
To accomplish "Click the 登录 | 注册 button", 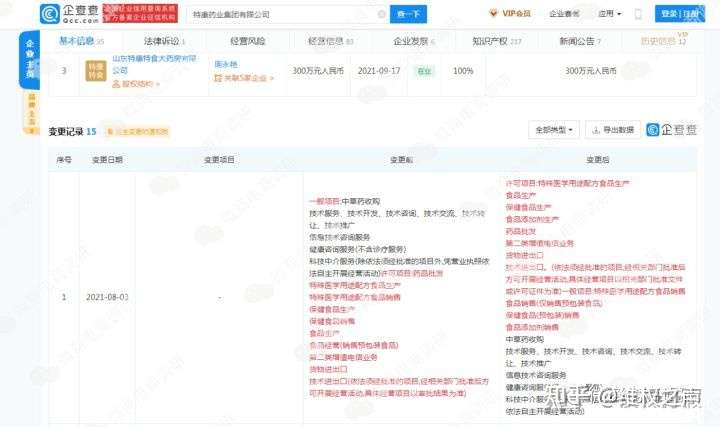I will coord(680,14).
